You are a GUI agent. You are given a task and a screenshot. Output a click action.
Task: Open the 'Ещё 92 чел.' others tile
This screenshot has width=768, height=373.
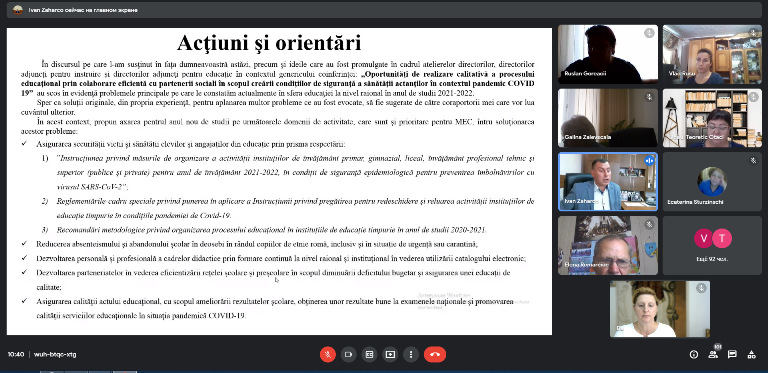click(x=712, y=245)
